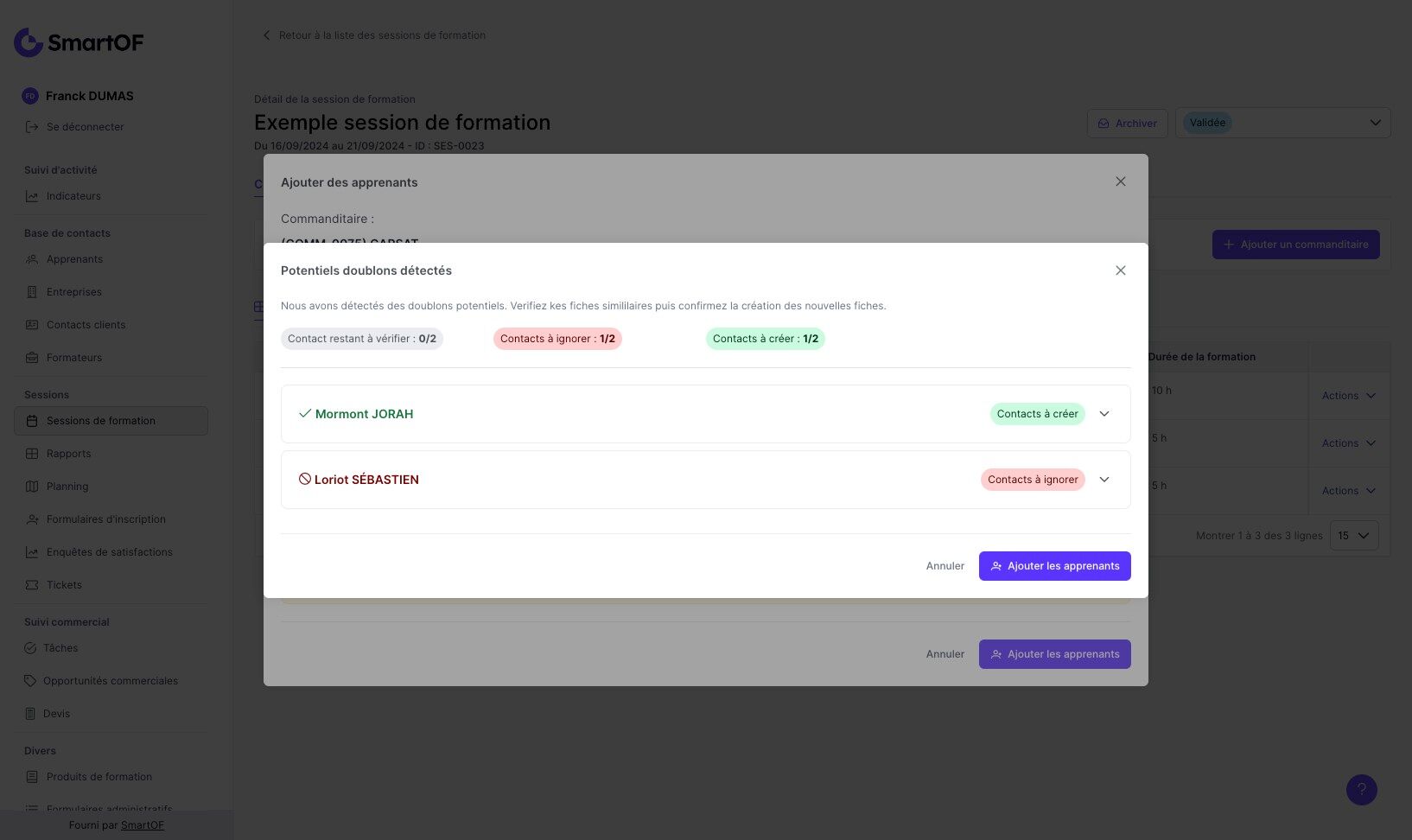The height and width of the screenshot is (840, 1412).
Task: Click the Contact restant à vérifier 0/2 counter
Action: pos(362,339)
